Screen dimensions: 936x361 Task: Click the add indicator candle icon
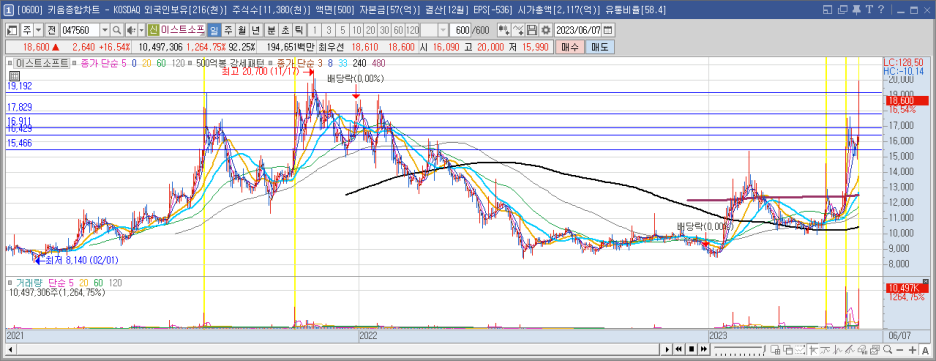504,30
